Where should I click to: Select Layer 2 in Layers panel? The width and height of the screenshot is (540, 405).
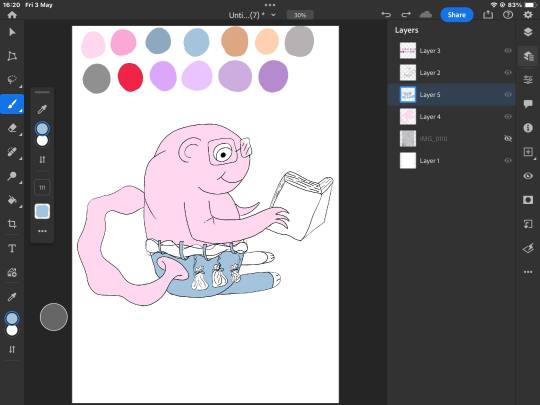pyautogui.click(x=451, y=73)
